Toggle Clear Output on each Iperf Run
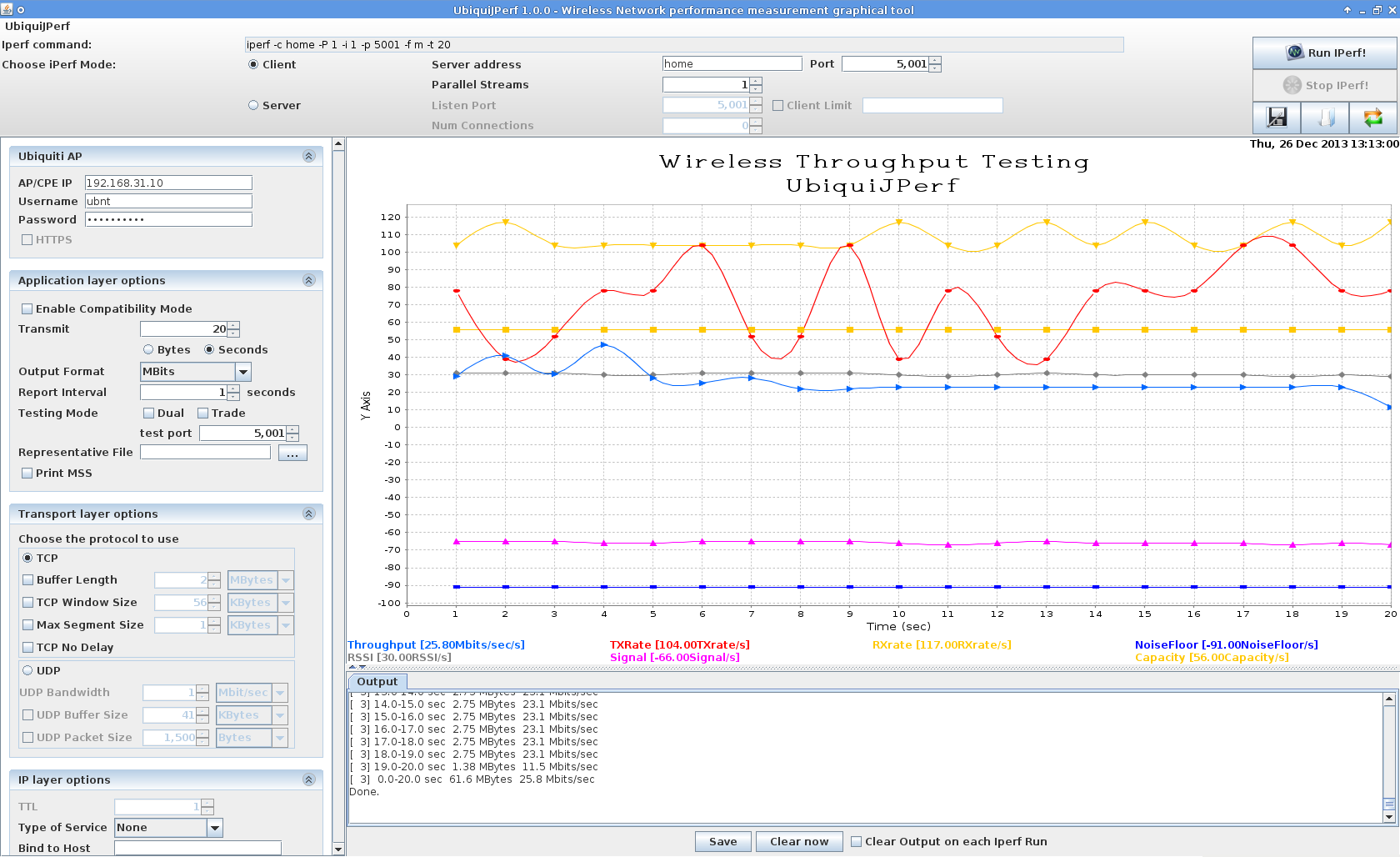This screenshot has height=857, width=1400. coord(856,841)
